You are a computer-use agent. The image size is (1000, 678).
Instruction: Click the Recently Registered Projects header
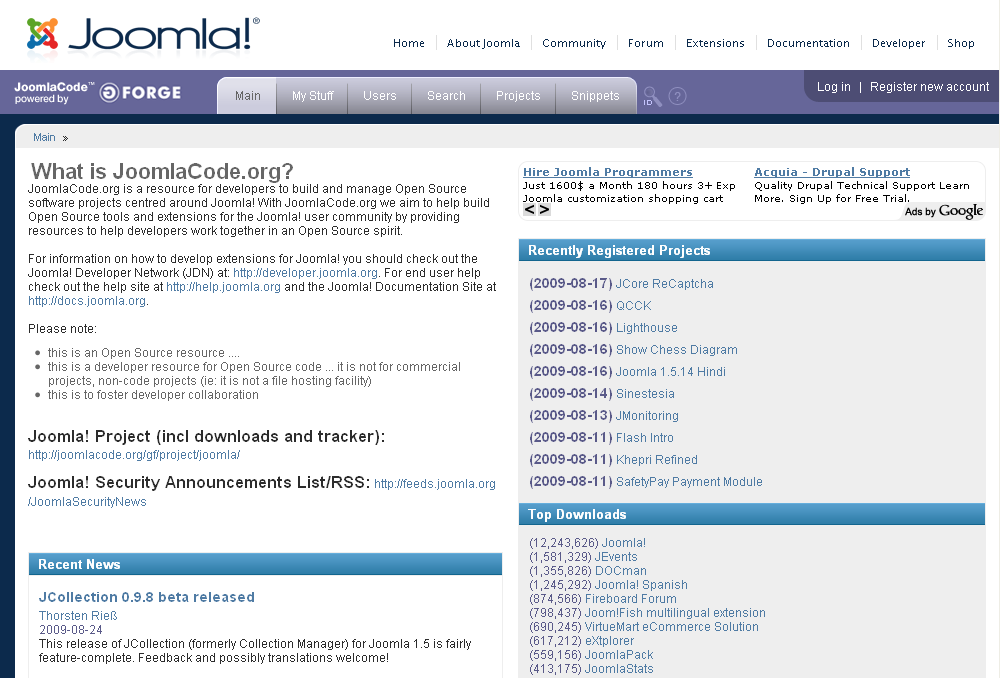click(752, 250)
